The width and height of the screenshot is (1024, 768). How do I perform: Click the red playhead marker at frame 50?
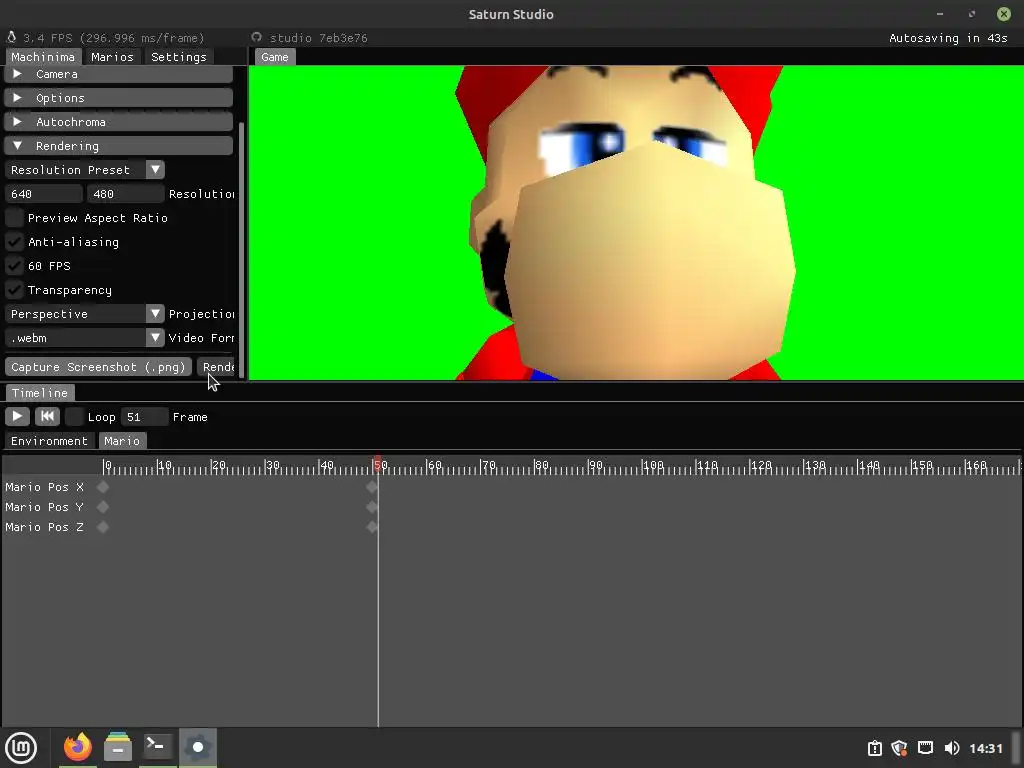point(377,464)
